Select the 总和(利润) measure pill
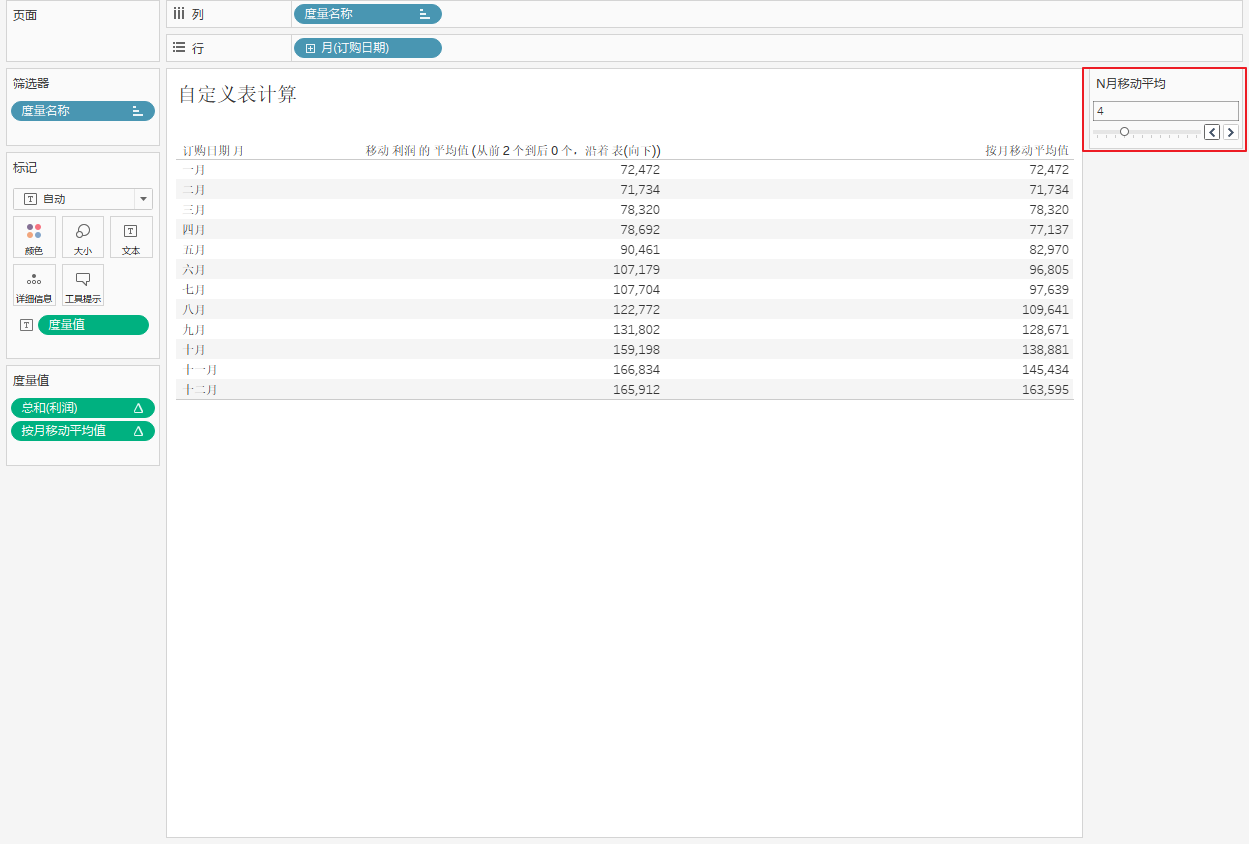1249x844 pixels. [83, 408]
